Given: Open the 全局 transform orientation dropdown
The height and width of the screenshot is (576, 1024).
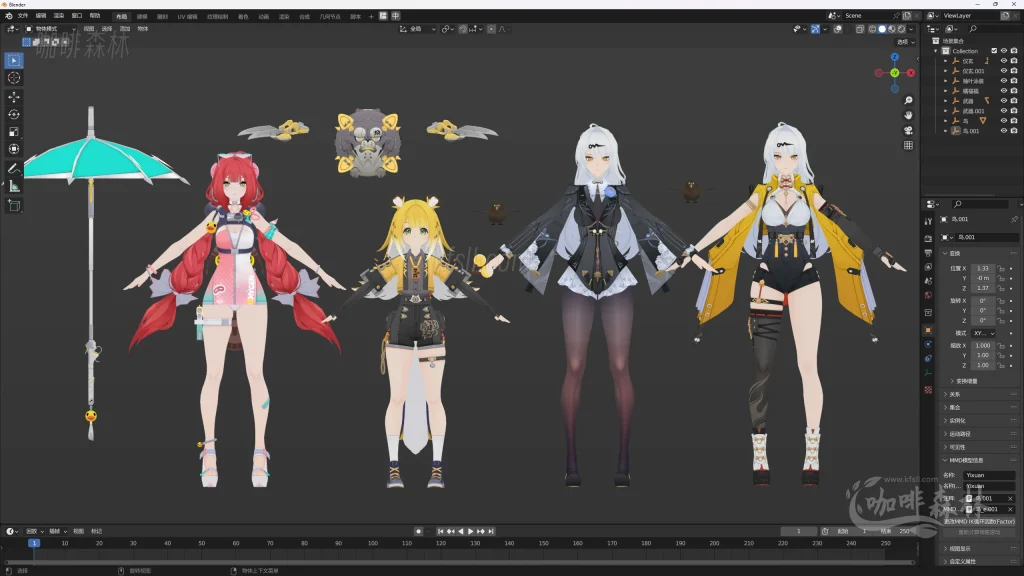Looking at the screenshot, I should [x=417, y=29].
